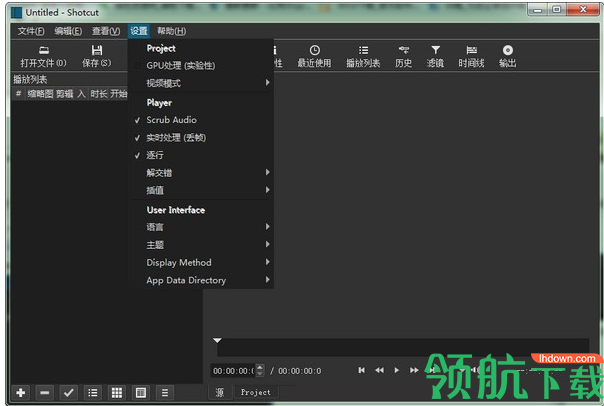Expand the 主题 theme submenu
The image size is (604, 406).
[201, 245]
